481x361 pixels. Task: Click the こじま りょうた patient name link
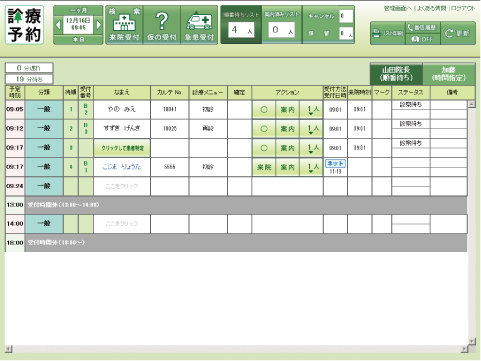pos(122,167)
